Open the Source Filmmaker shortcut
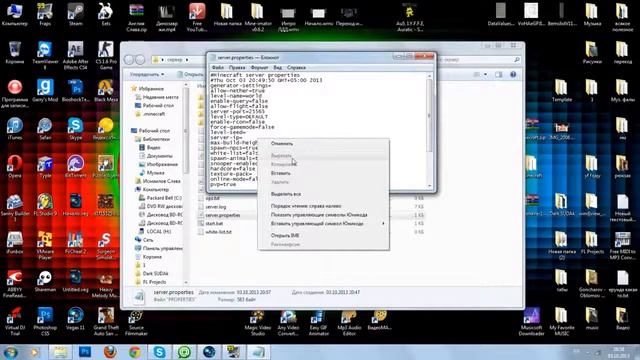 tap(136, 322)
